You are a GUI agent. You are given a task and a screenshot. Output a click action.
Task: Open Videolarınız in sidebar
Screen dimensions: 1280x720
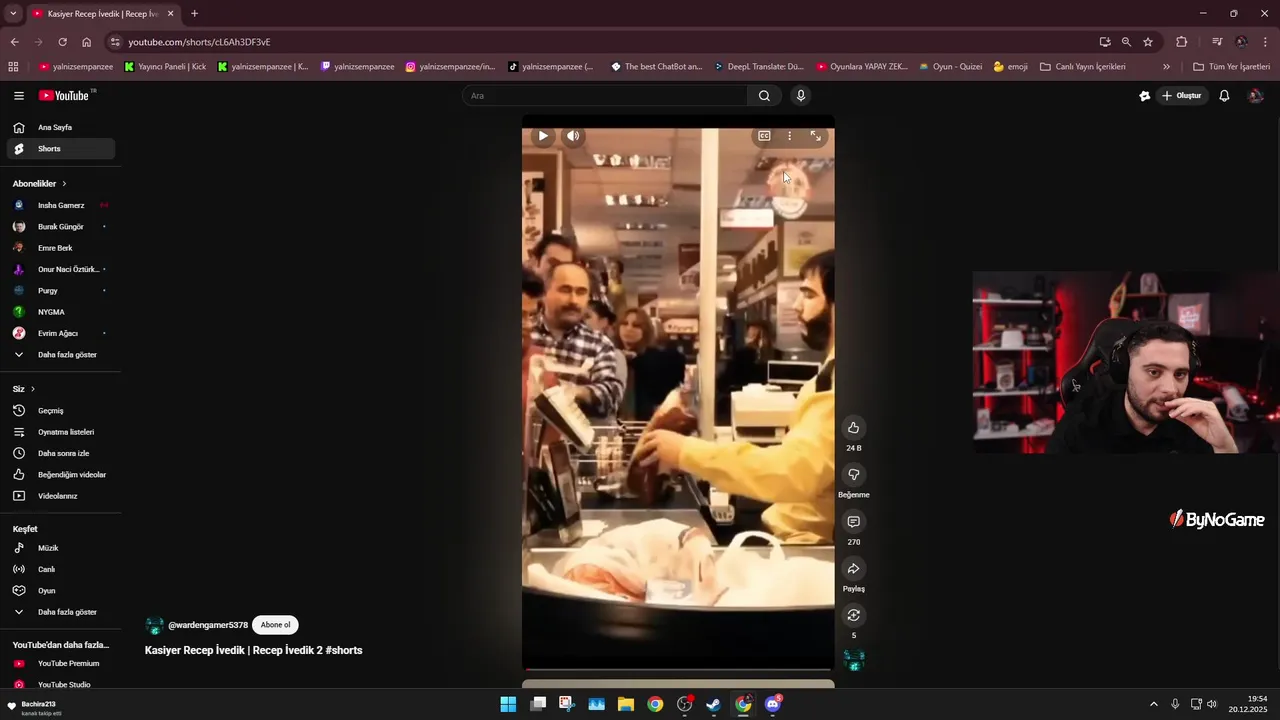[61, 496]
